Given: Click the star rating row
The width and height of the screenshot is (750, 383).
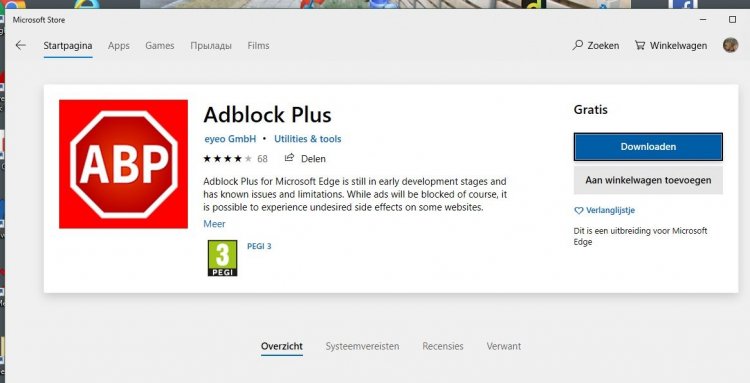Looking at the screenshot, I should [227, 158].
